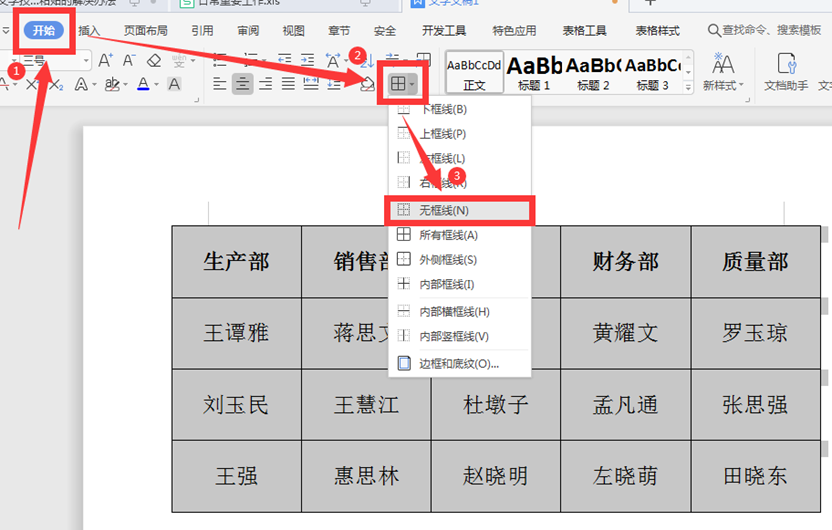This screenshot has width=832, height=530.
Task: Choose Inside Borders (内部框线) option
Action: tap(460, 284)
